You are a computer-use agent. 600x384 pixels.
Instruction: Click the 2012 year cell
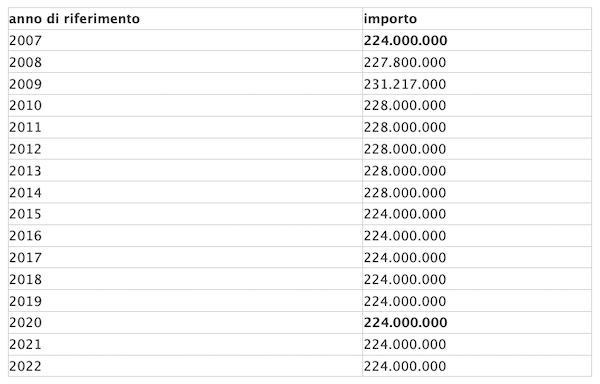185,149
